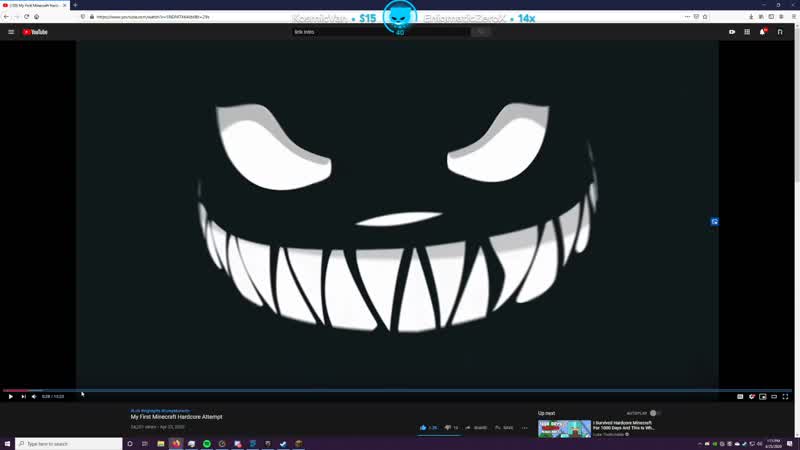Click the Share button below video
This screenshot has width=800, height=450.
pos(476,427)
